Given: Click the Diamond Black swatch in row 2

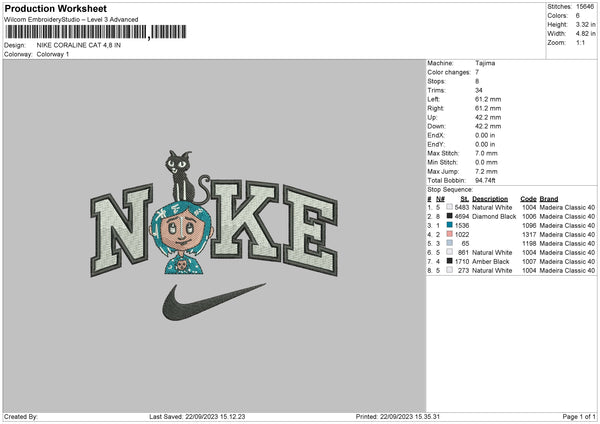Looking at the screenshot, I should [450, 216].
